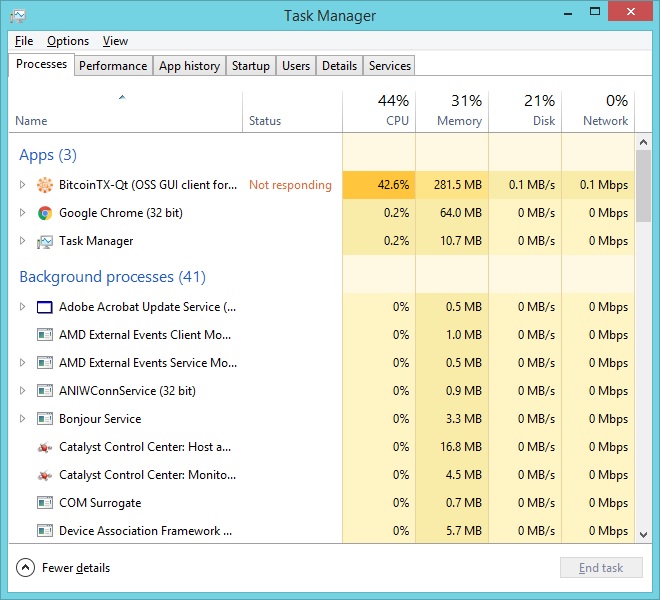Image resolution: width=660 pixels, height=600 pixels.
Task: Click Fewer details link
Action: (x=76, y=568)
